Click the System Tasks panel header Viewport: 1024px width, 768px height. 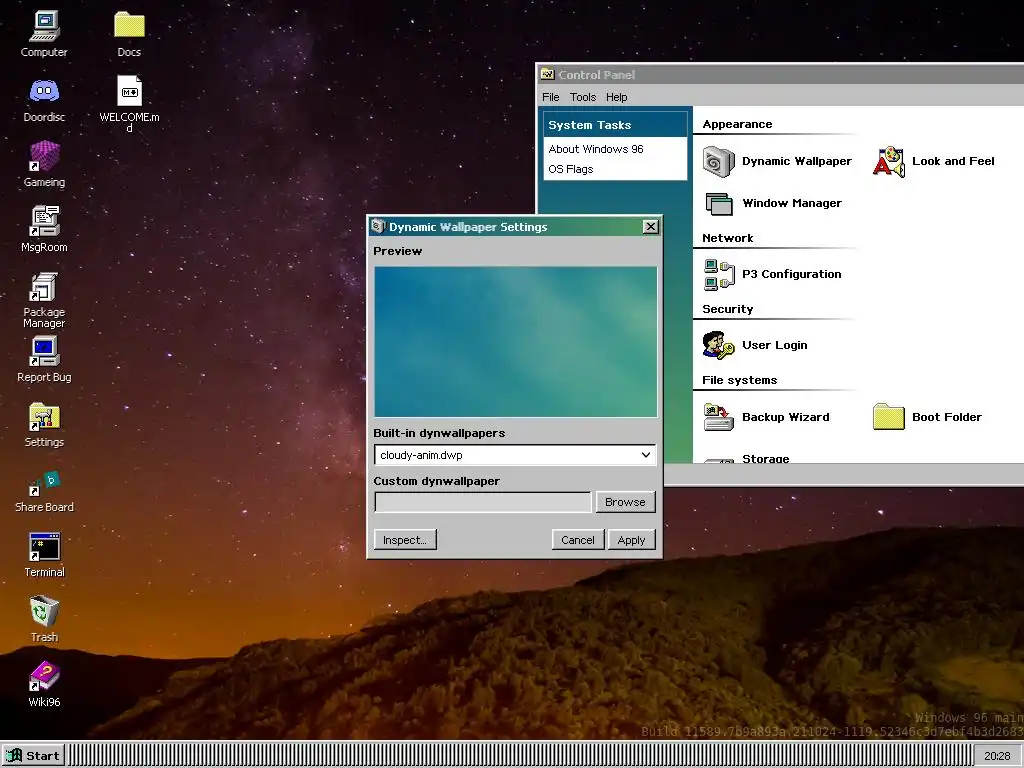coord(615,125)
